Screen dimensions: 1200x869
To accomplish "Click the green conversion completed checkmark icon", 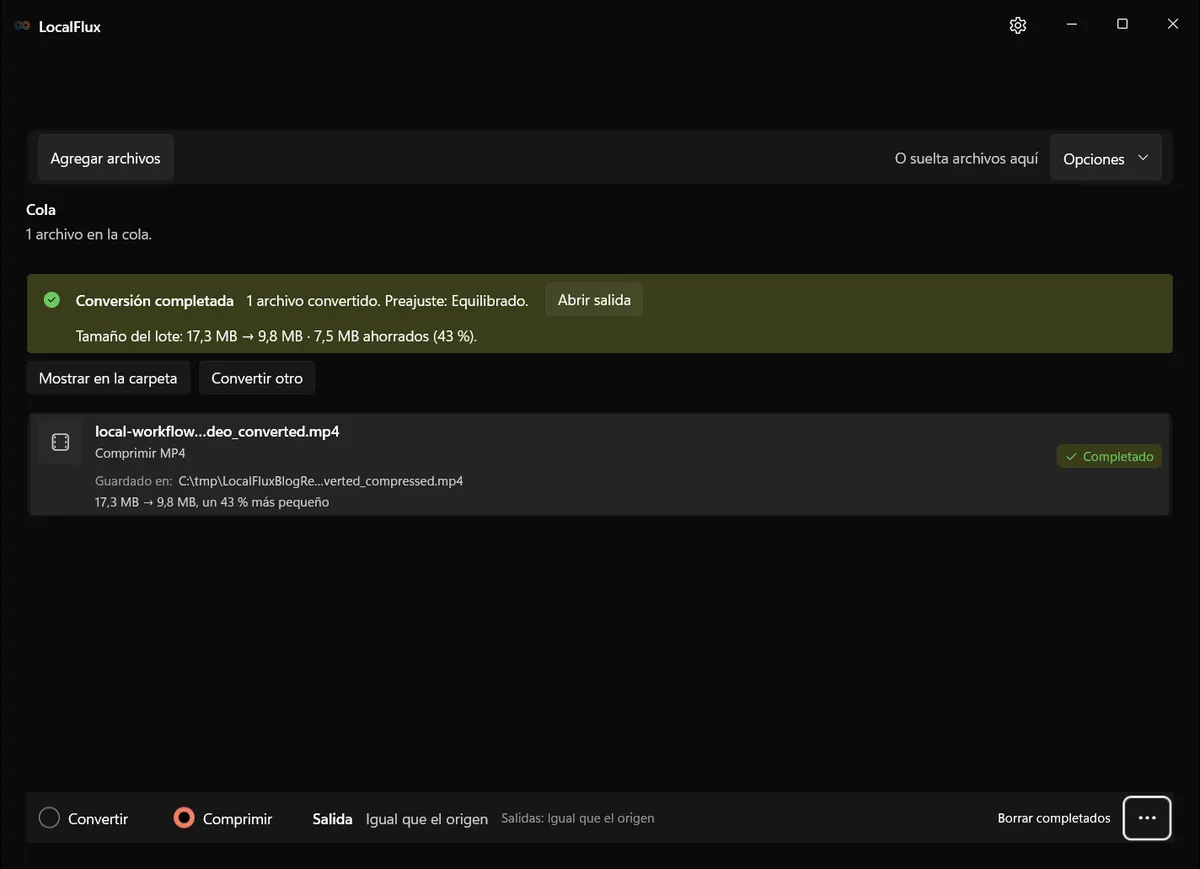I will (x=52, y=300).
